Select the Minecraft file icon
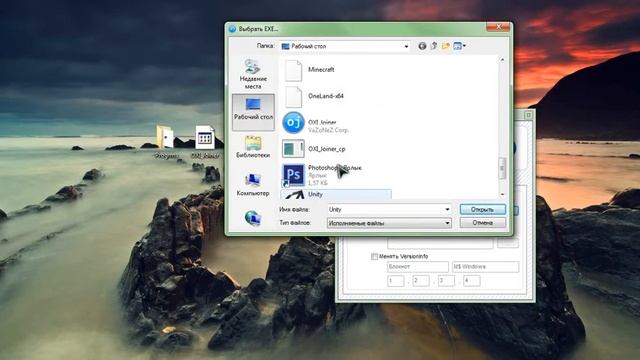The height and width of the screenshot is (360, 640). (293, 70)
